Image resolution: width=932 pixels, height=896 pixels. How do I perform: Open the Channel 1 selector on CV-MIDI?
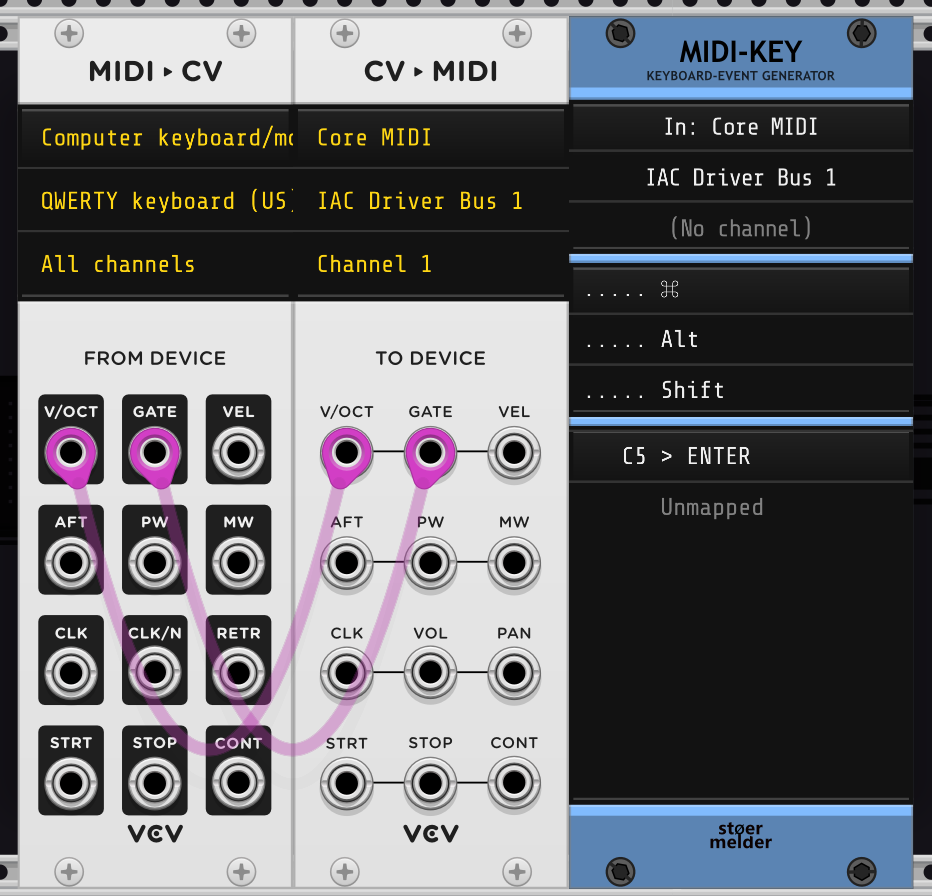click(x=430, y=265)
